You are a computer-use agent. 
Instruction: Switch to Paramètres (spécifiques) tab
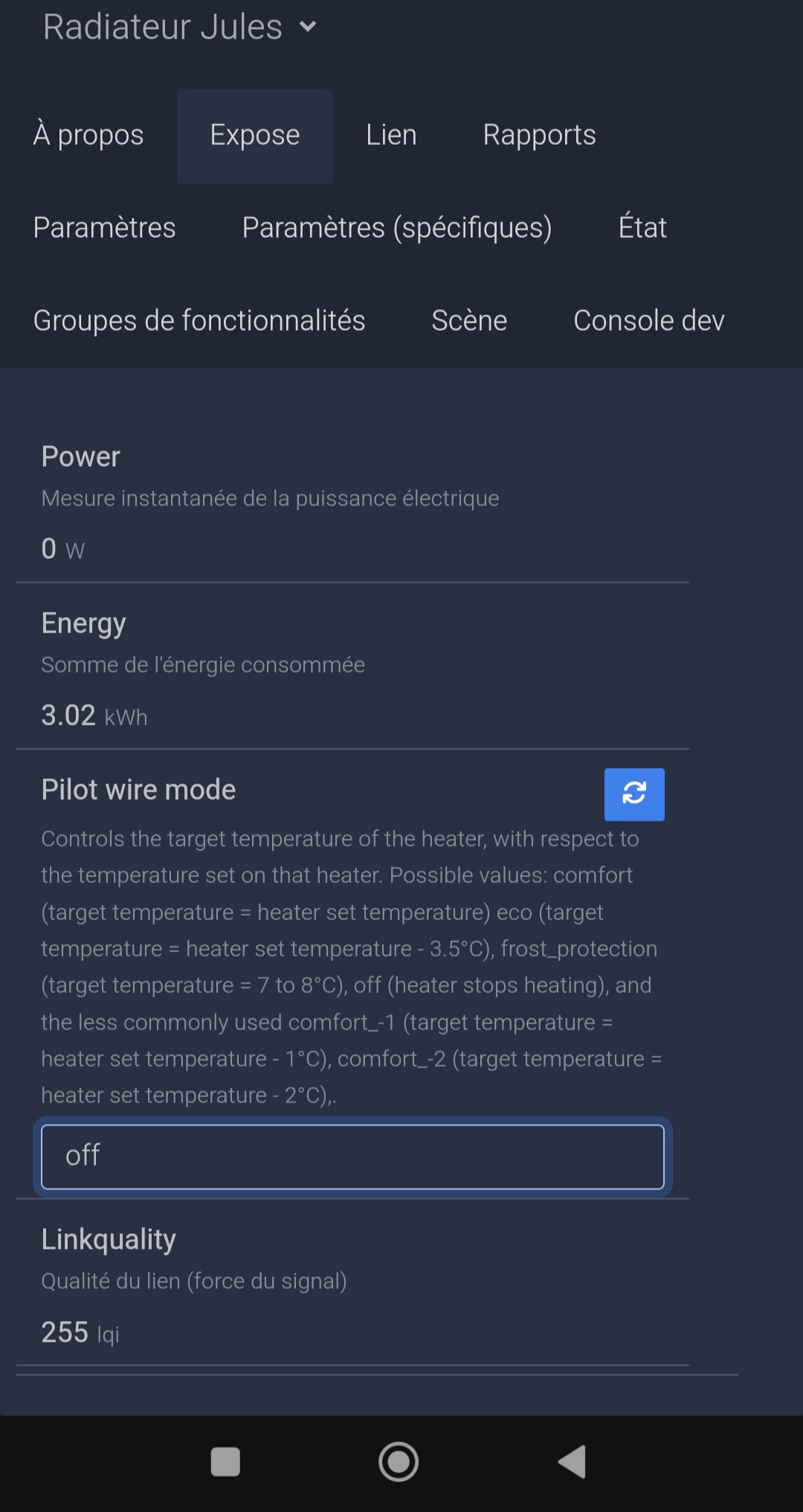[397, 228]
